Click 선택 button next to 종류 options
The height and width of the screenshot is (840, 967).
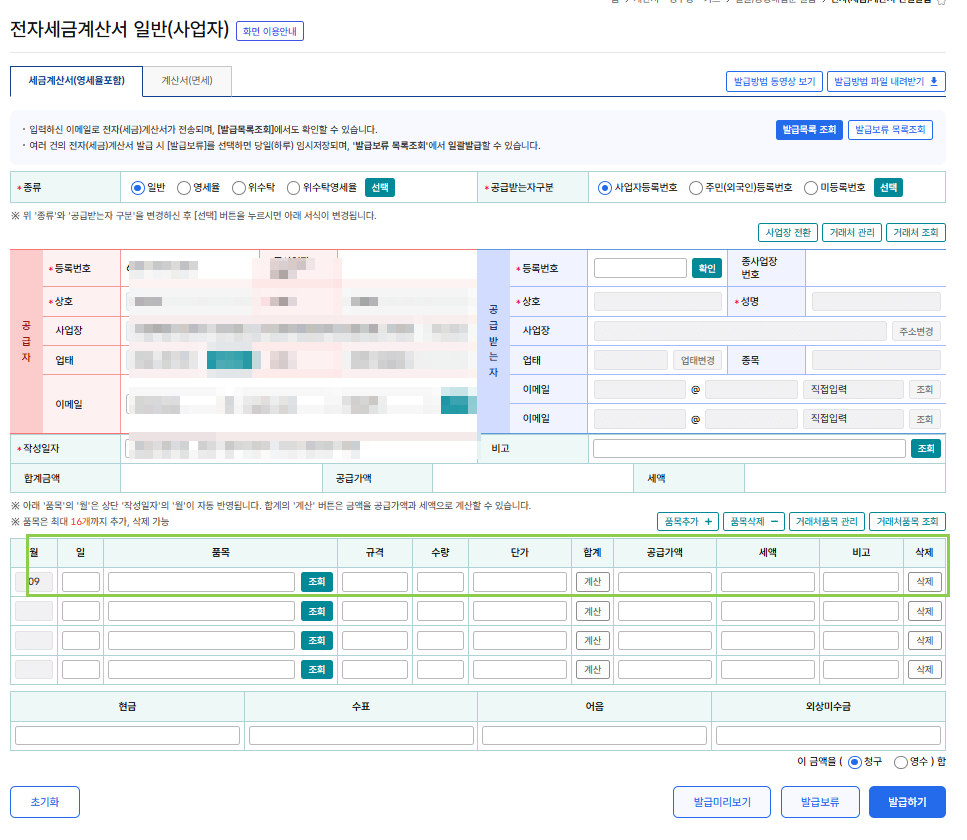[380, 187]
